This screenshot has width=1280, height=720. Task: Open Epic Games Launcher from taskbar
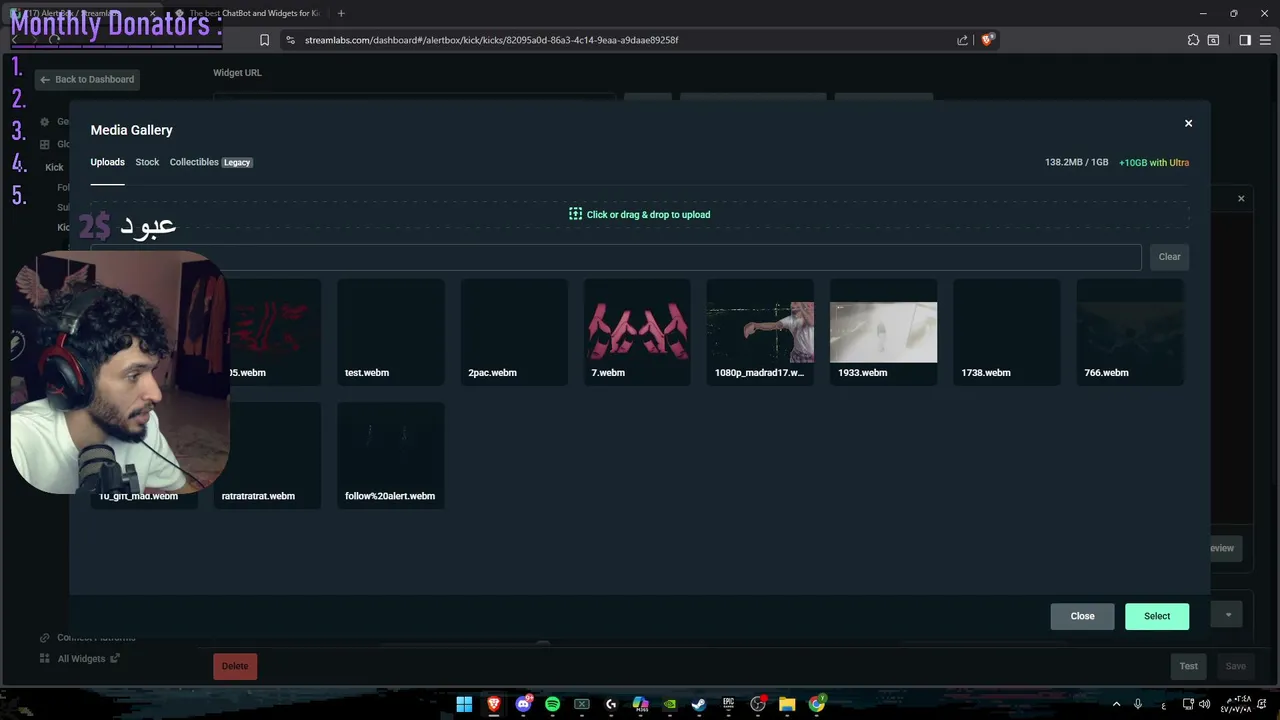(x=728, y=704)
